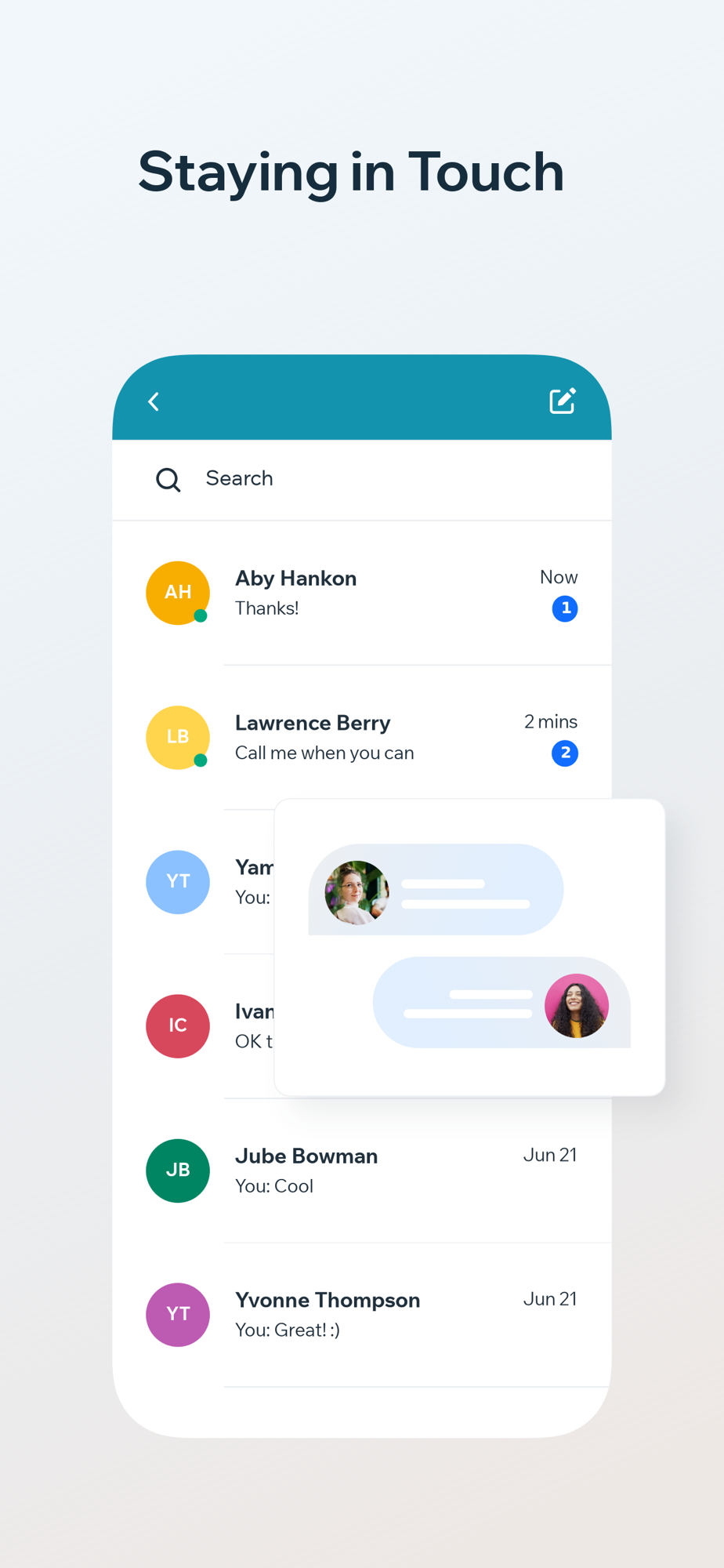Tap the purple YT avatar

pyautogui.click(x=178, y=1315)
